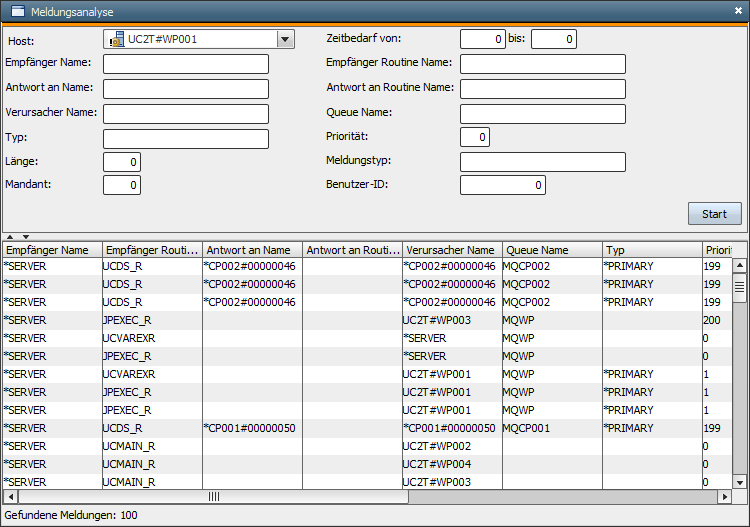Sort by Empfänger Name column header
750x527 pixels.
point(50,250)
